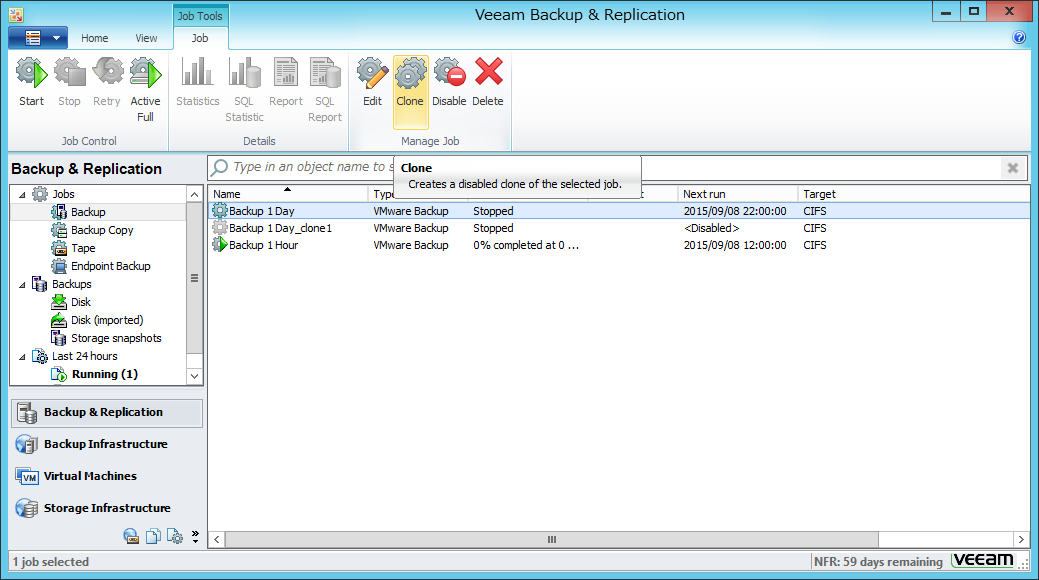Sort jobs by the Name column

pyautogui.click(x=288, y=194)
